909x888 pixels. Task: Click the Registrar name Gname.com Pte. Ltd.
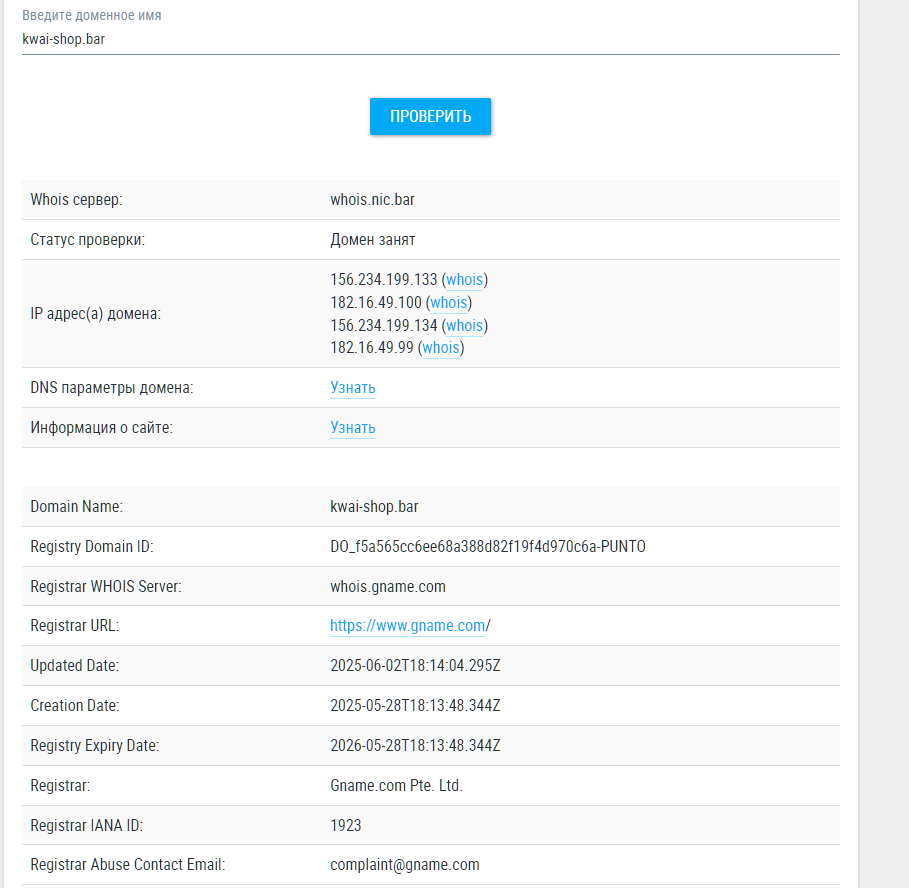398,785
